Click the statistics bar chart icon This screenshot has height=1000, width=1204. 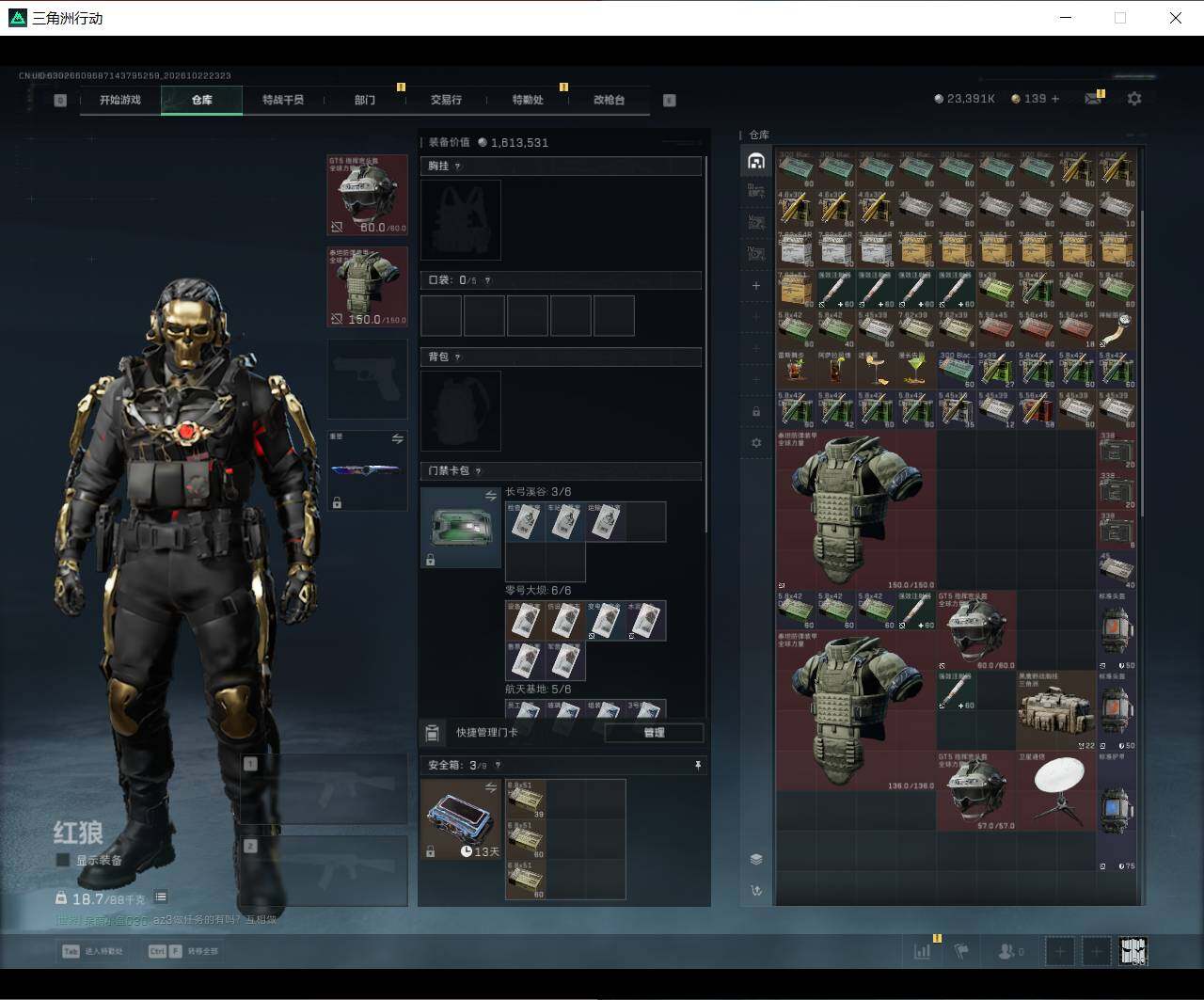click(x=922, y=951)
